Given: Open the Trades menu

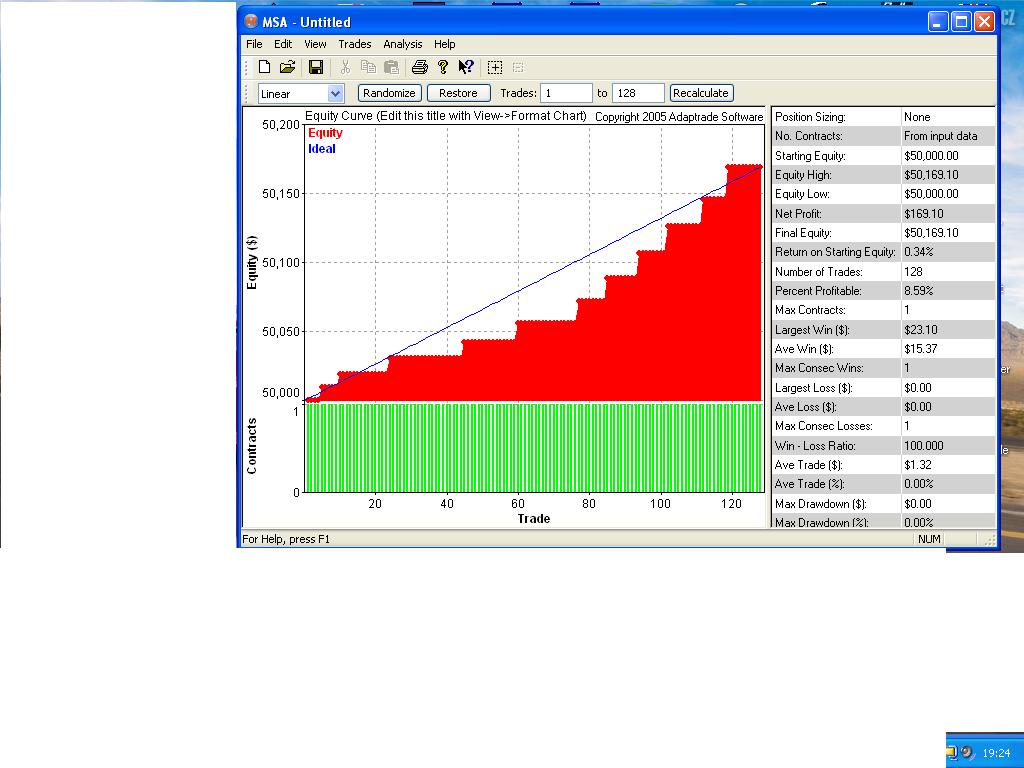Looking at the screenshot, I should (x=354, y=44).
